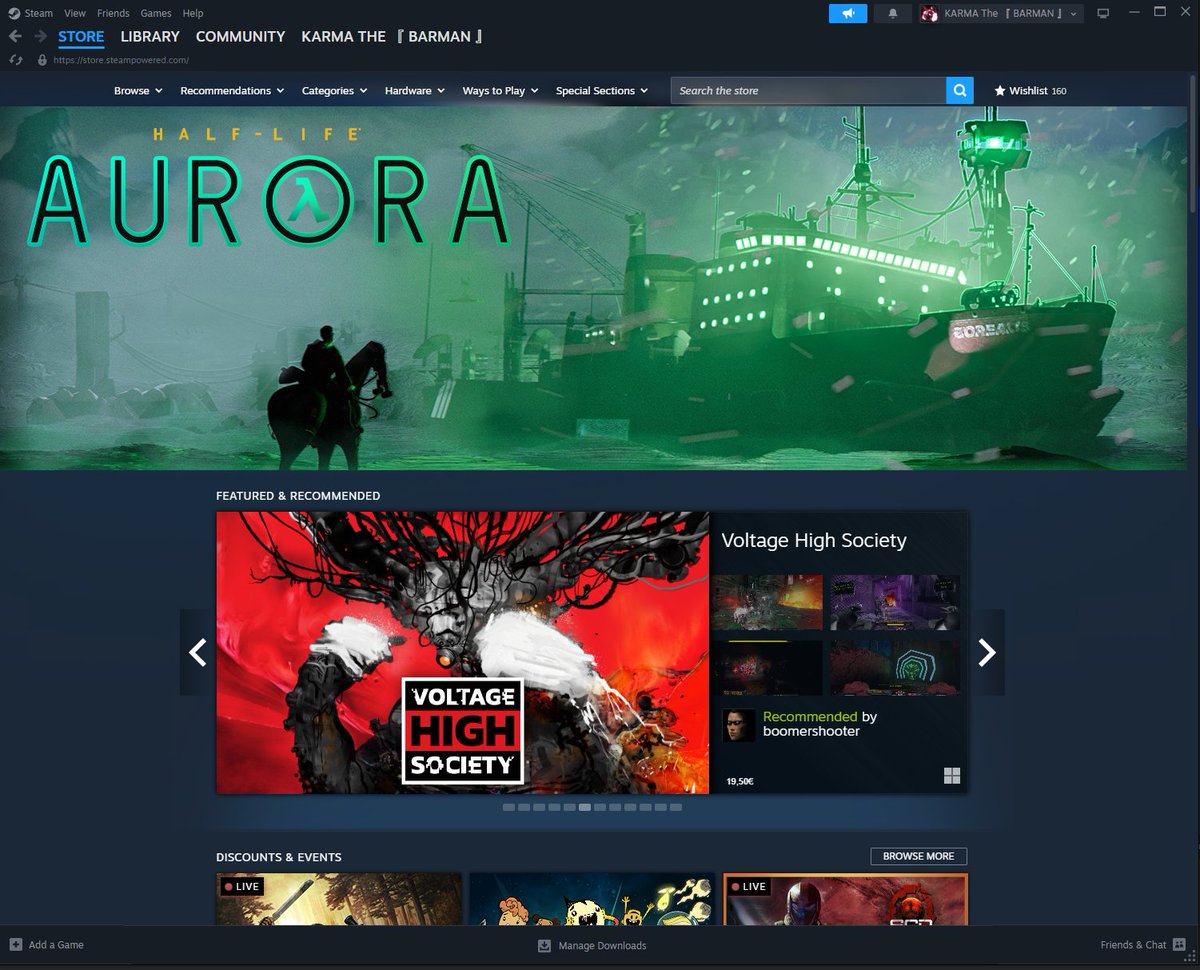
Task: Click the Windows platform icon on Voltage card
Action: [951, 776]
